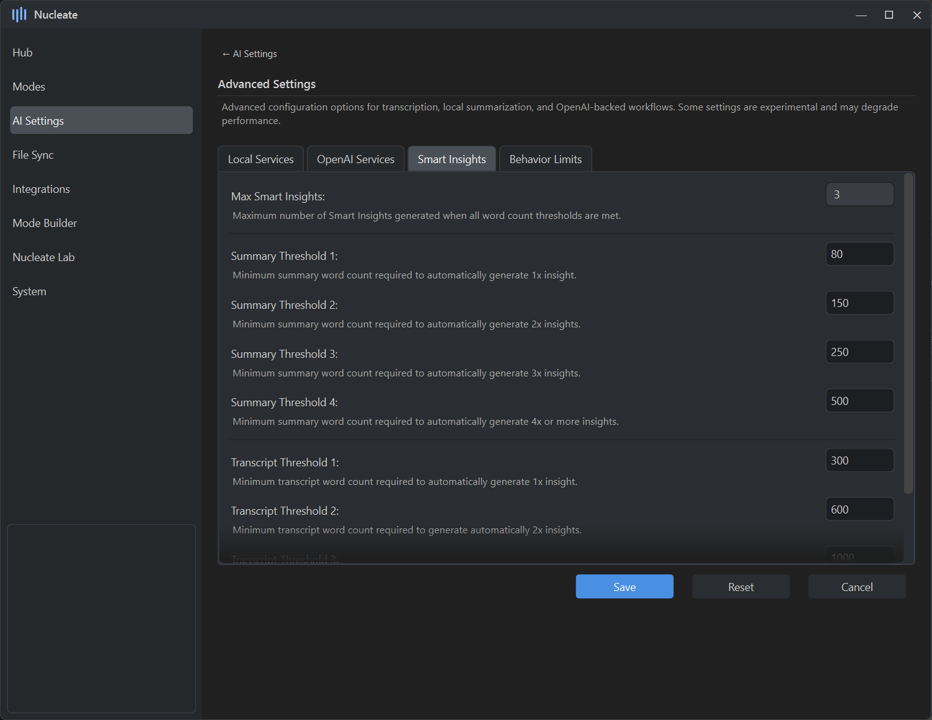Open System settings in sidebar
Image resolution: width=932 pixels, height=720 pixels.
[30, 291]
